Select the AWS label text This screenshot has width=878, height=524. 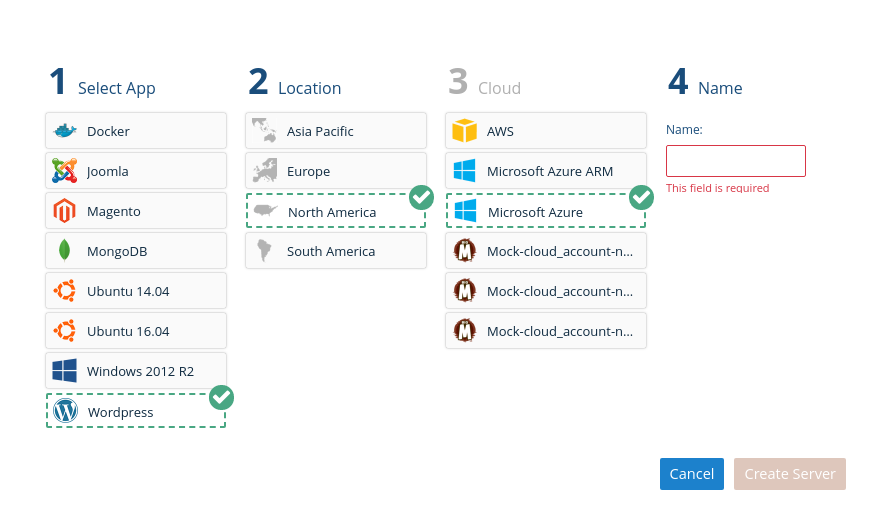click(x=500, y=132)
